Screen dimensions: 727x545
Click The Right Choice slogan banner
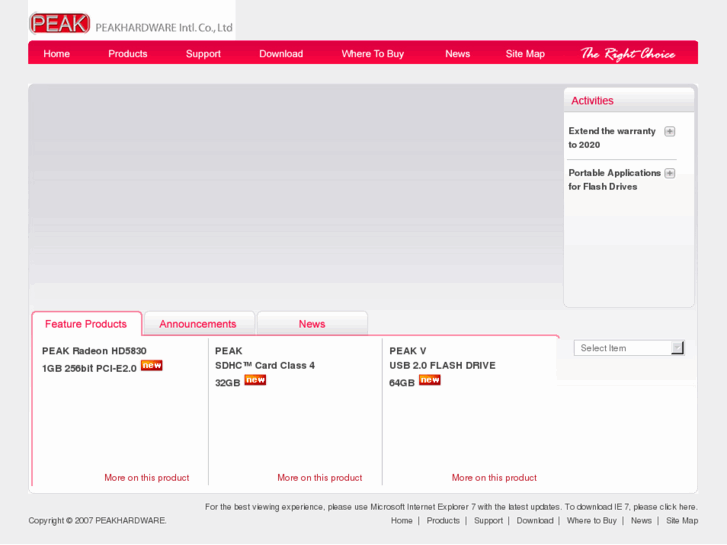pyautogui.click(x=628, y=54)
